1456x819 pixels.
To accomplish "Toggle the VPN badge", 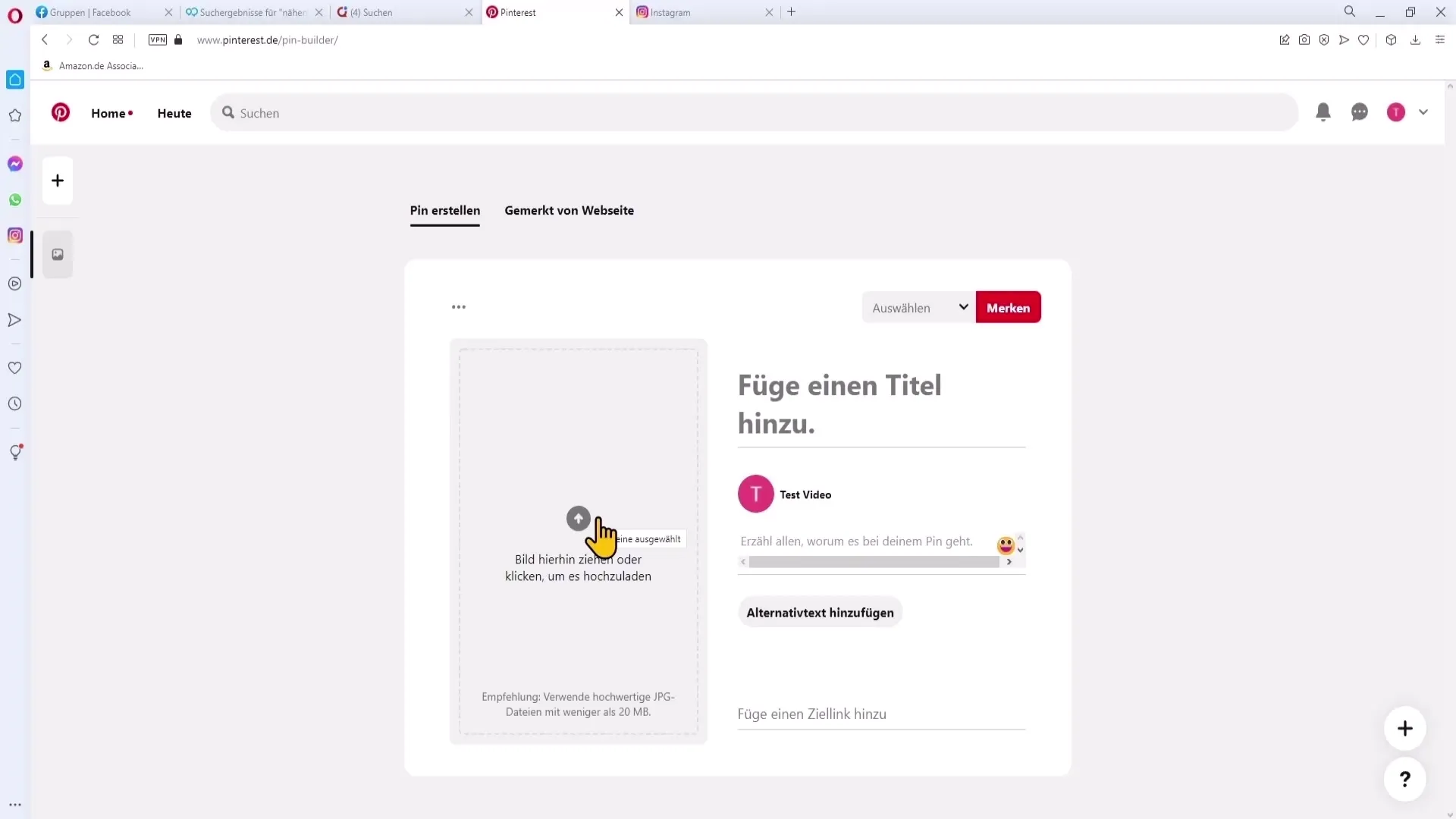I will pos(158,39).
